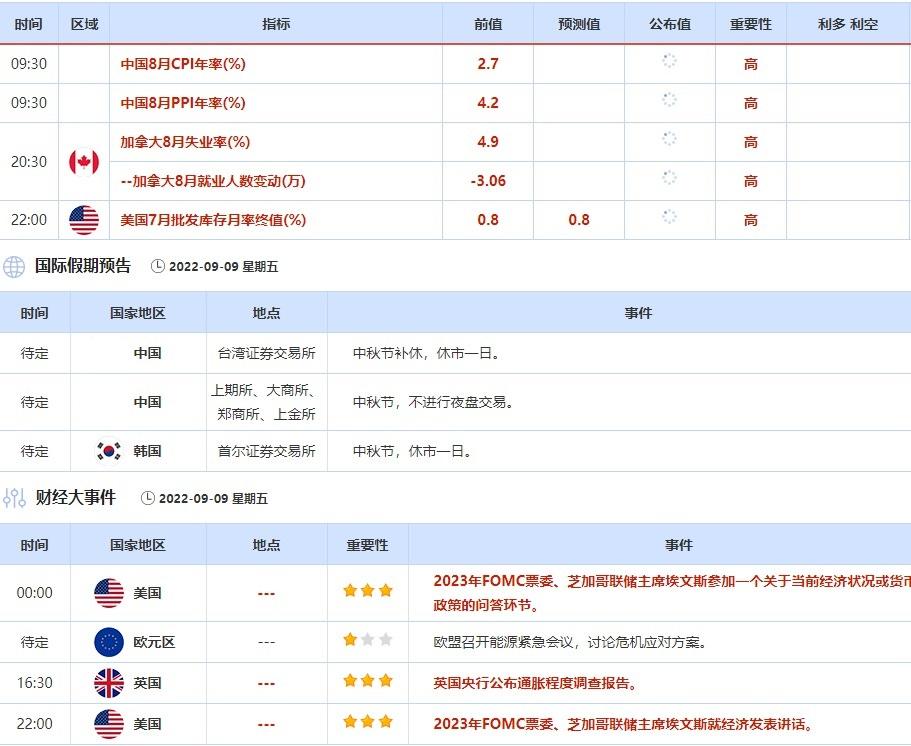
Task: Click the 英国央行公布通胀程度调查报告 event link
Action: 535,683
